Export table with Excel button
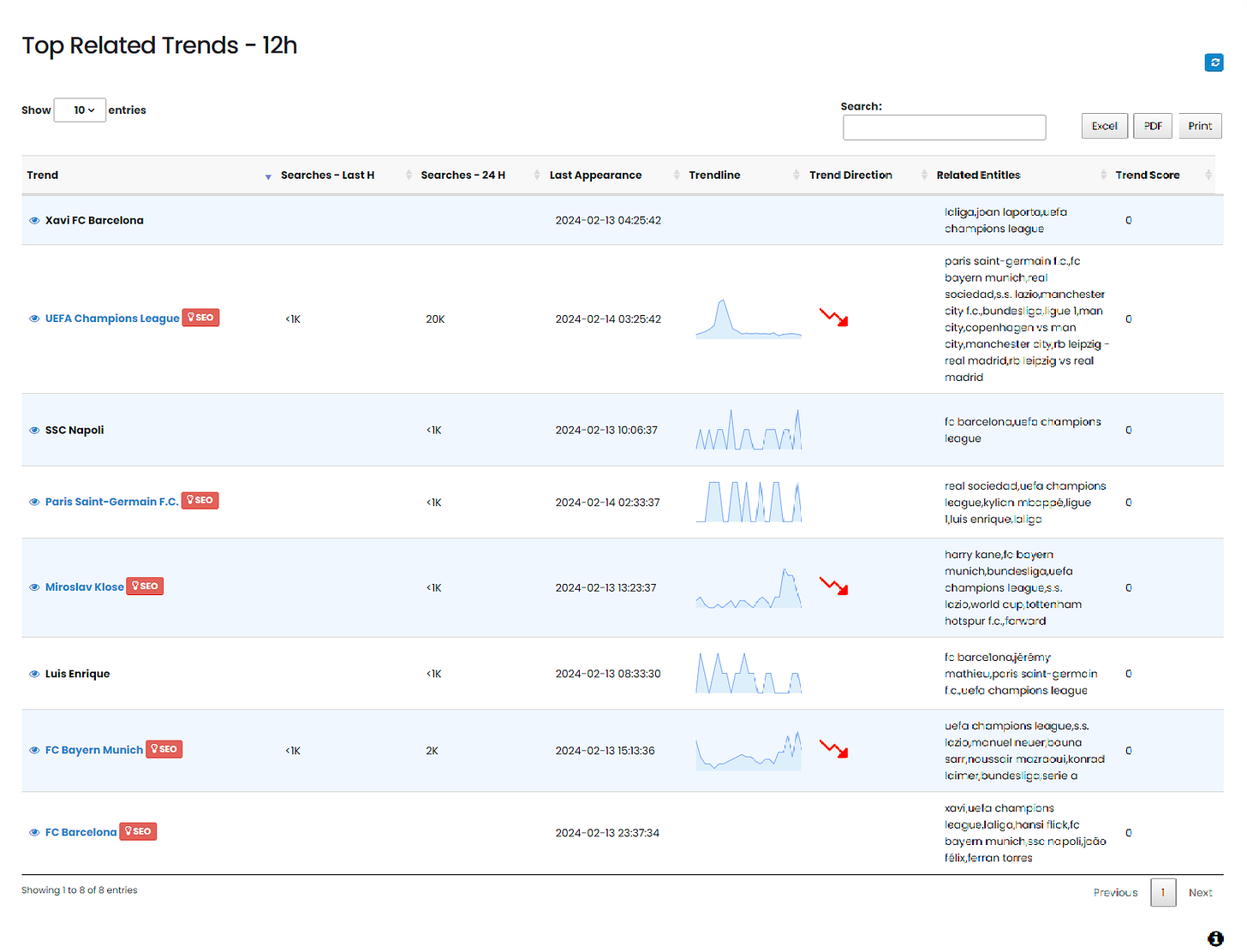Viewport: 1247px width, 952px height. tap(1105, 126)
